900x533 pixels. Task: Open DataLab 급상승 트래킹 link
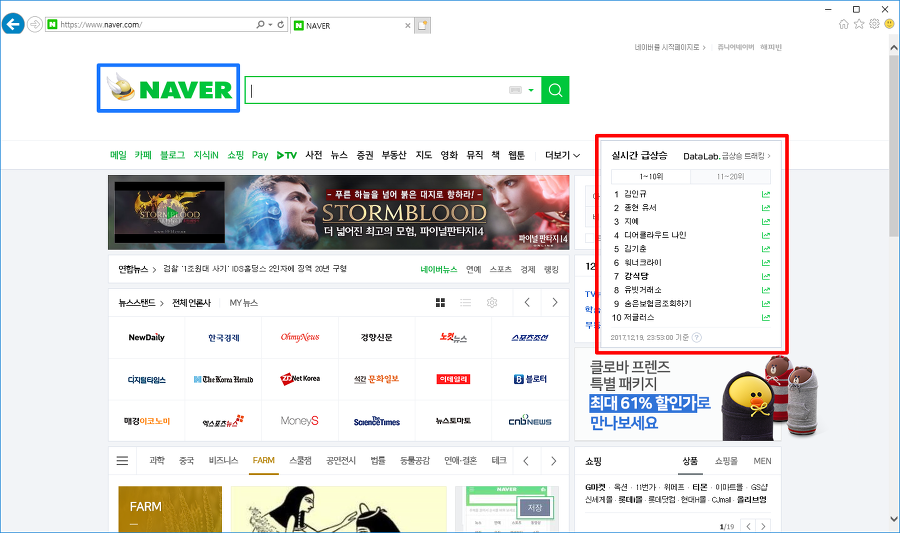(727, 156)
